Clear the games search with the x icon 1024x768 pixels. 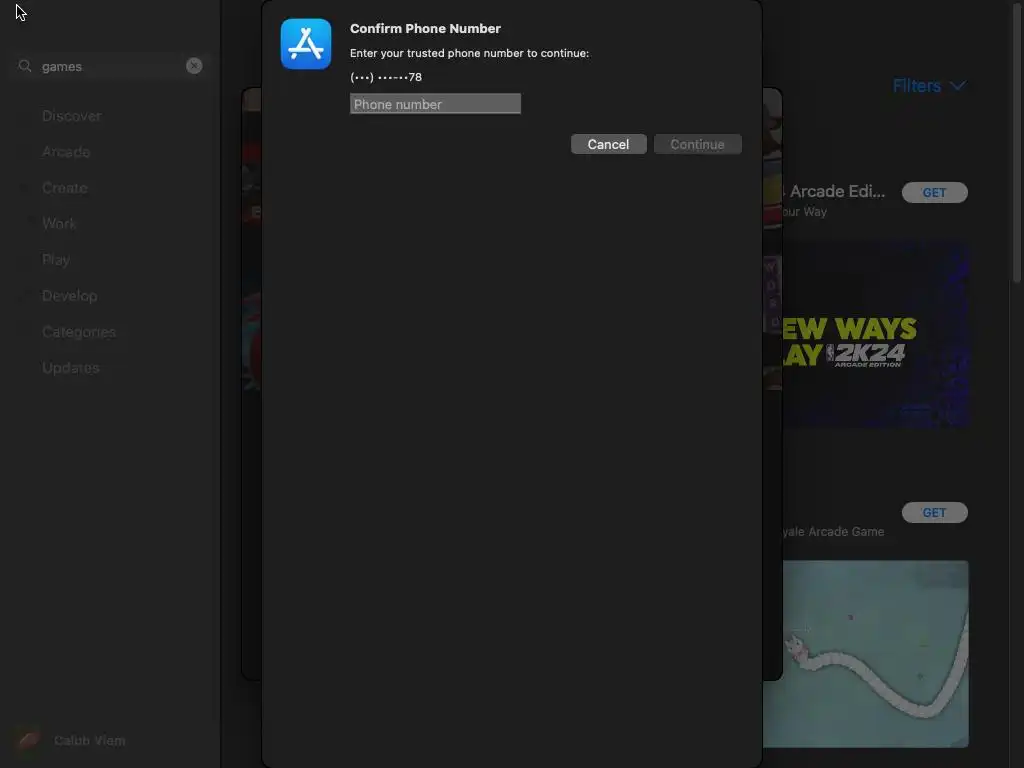coord(194,66)
